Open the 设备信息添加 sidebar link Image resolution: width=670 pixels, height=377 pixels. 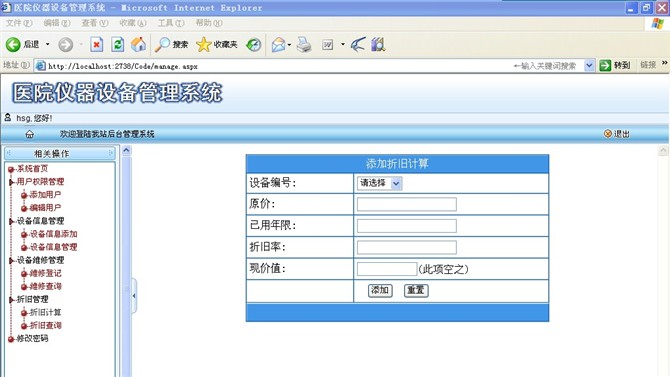point(53,234)
